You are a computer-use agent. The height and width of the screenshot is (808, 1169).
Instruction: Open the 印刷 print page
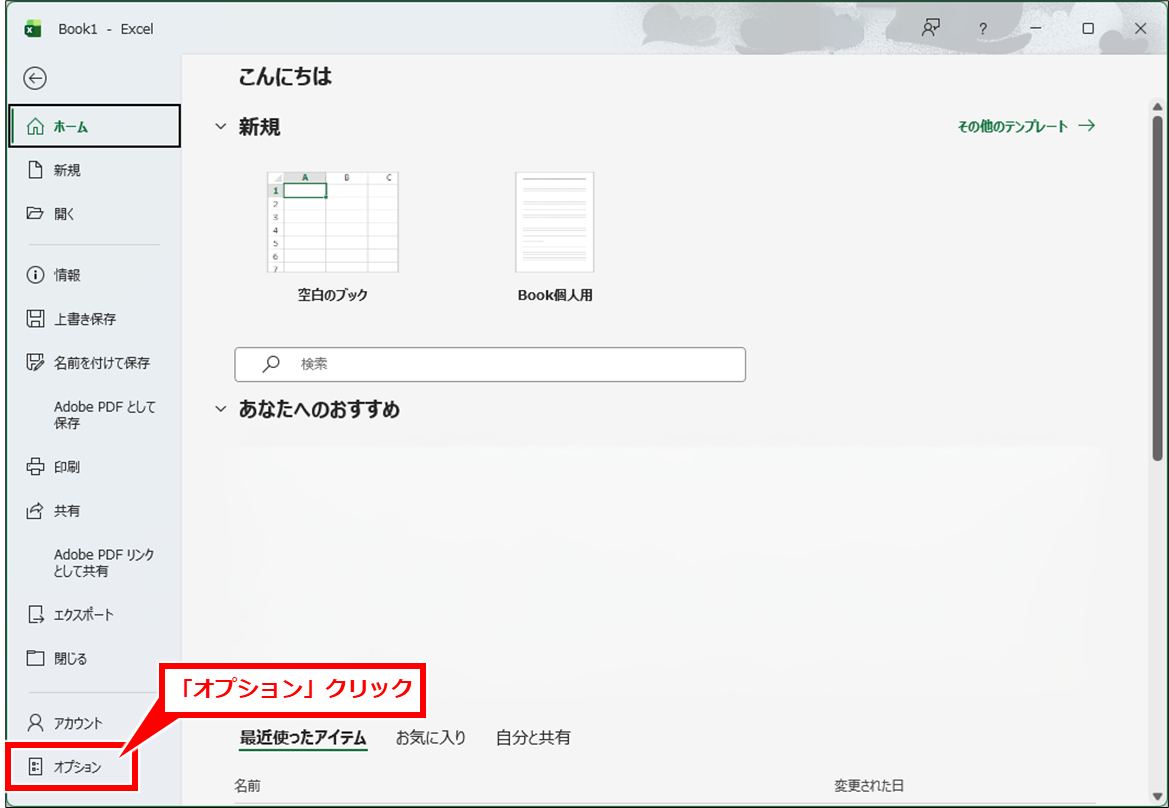[x=67, y=467]
